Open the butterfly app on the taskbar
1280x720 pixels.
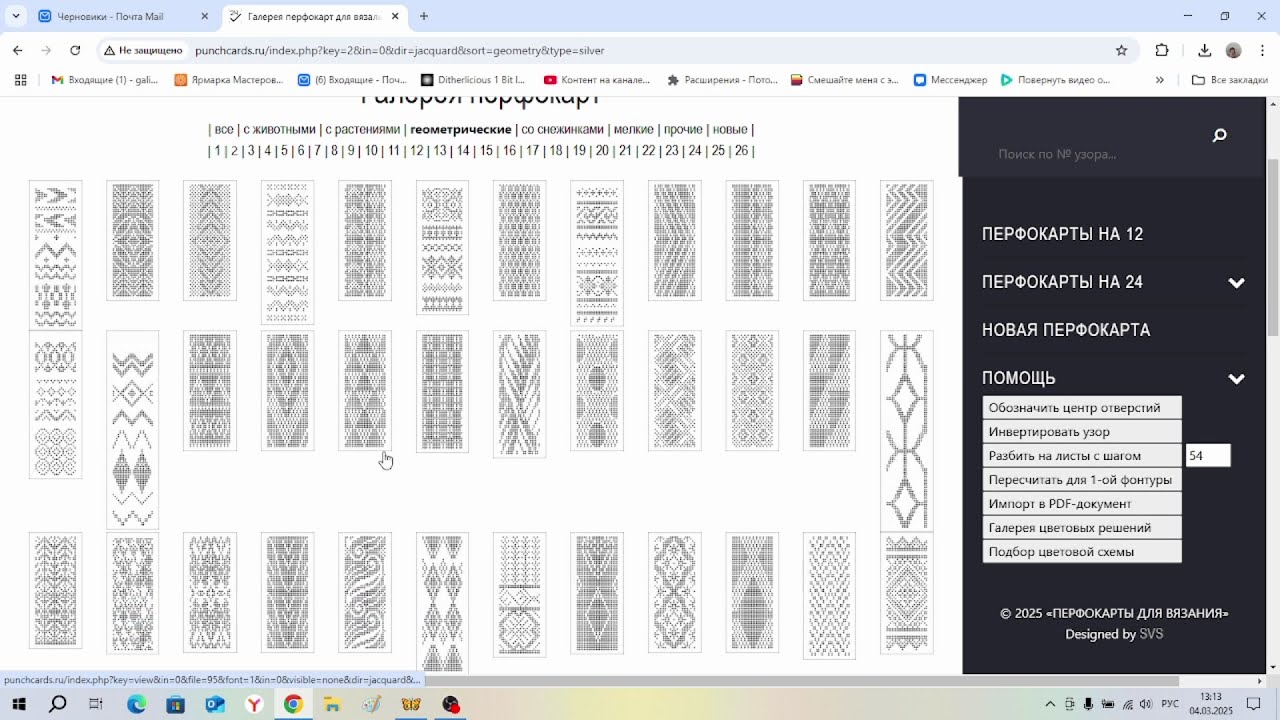[411, 705]
